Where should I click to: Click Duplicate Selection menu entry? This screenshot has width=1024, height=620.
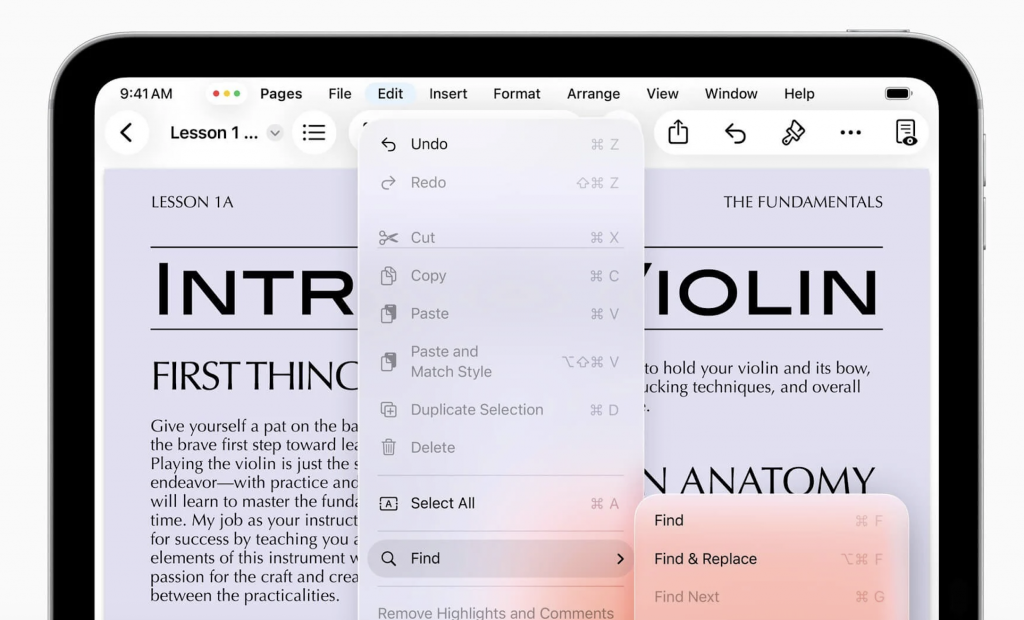pyautogui.click(x=476, y=410)
